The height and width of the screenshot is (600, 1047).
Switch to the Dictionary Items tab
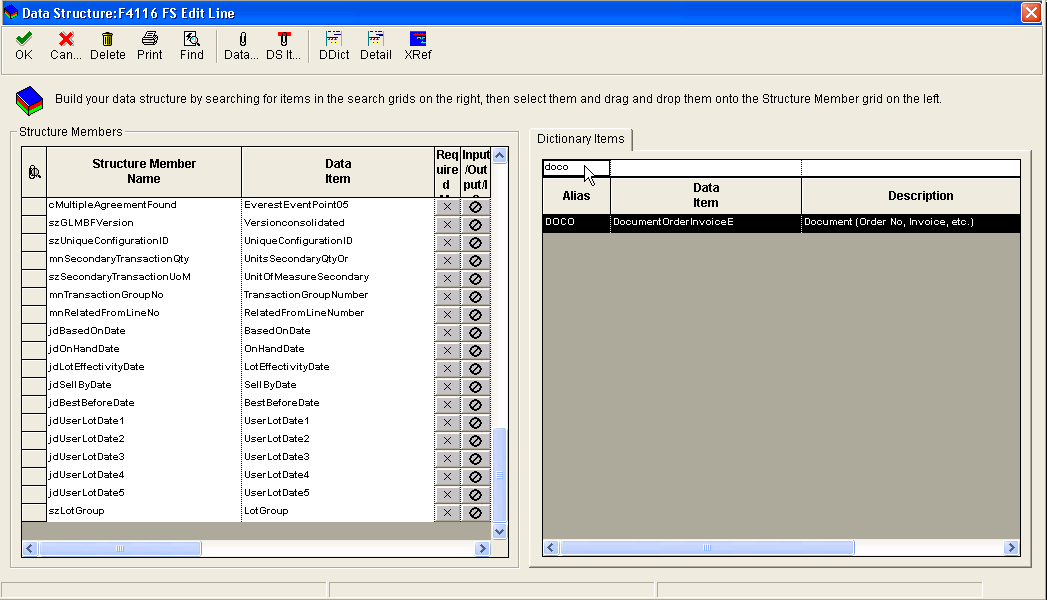[581, 139]
